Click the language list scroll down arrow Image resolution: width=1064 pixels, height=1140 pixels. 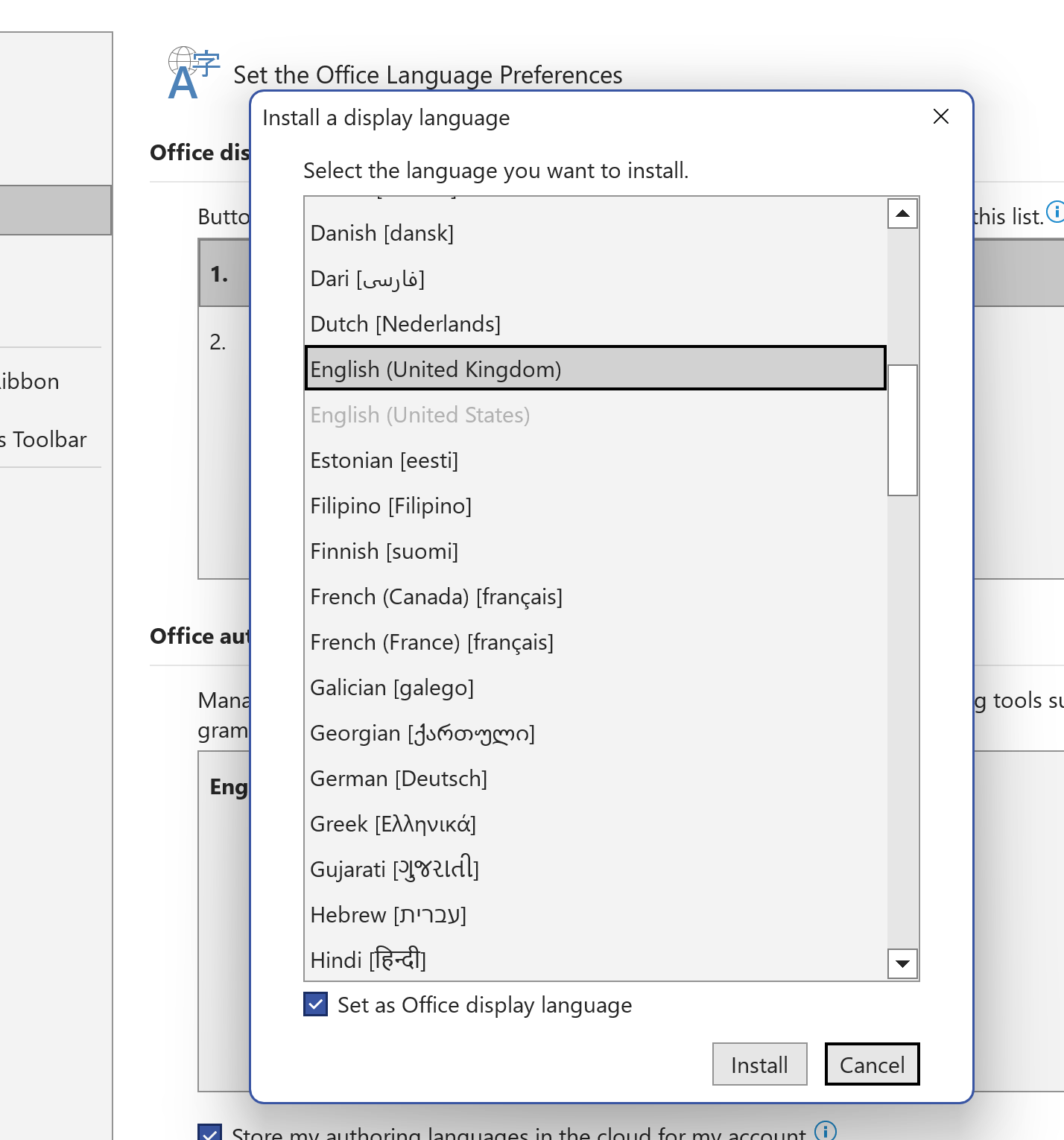click(902, 963)
